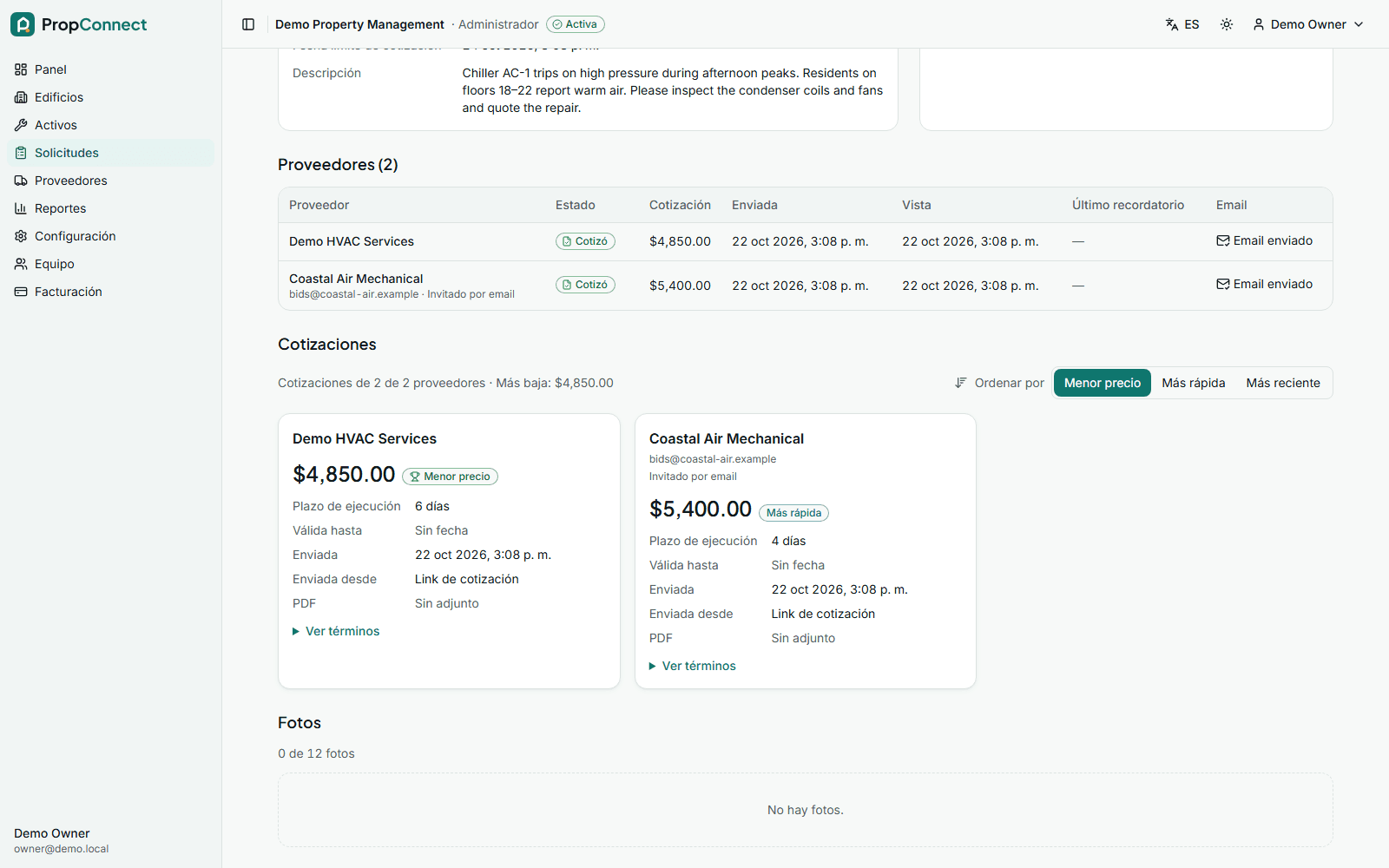Click the 4 días execution time value
This screenshot has width=1389, height=868.
coord(788,541)
